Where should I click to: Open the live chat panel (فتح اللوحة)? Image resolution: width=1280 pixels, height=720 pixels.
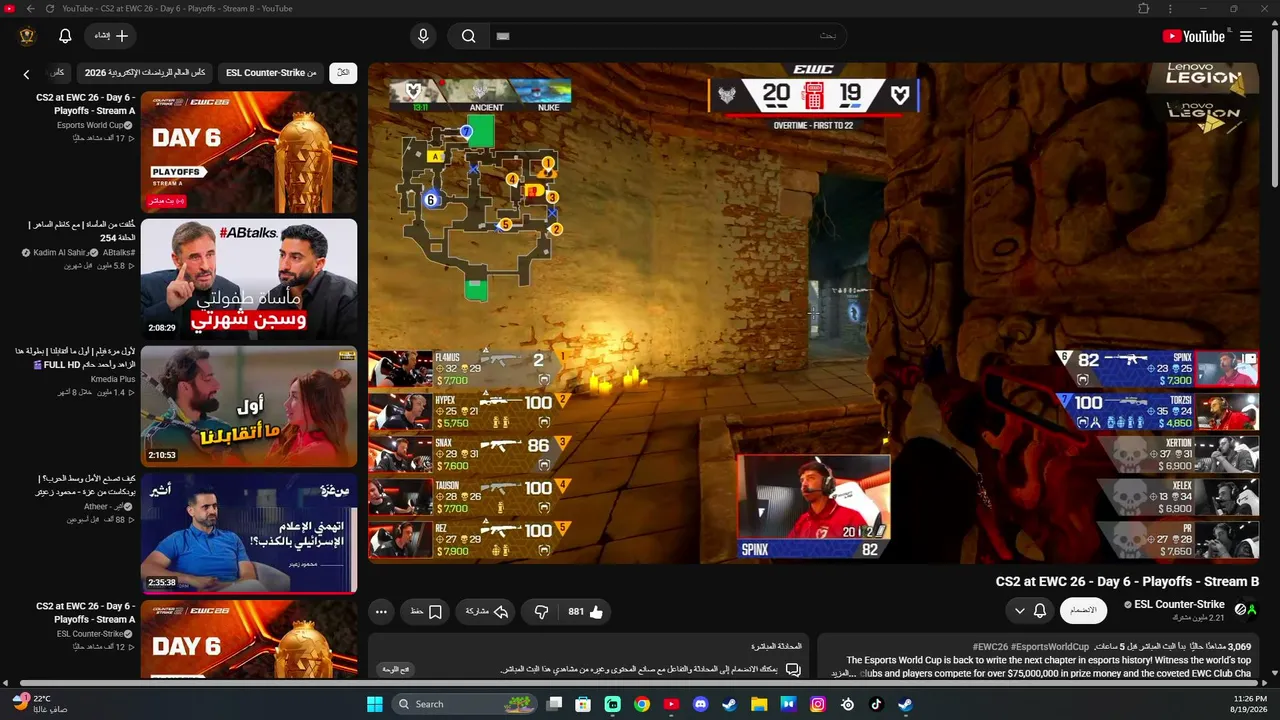[395, 669]
